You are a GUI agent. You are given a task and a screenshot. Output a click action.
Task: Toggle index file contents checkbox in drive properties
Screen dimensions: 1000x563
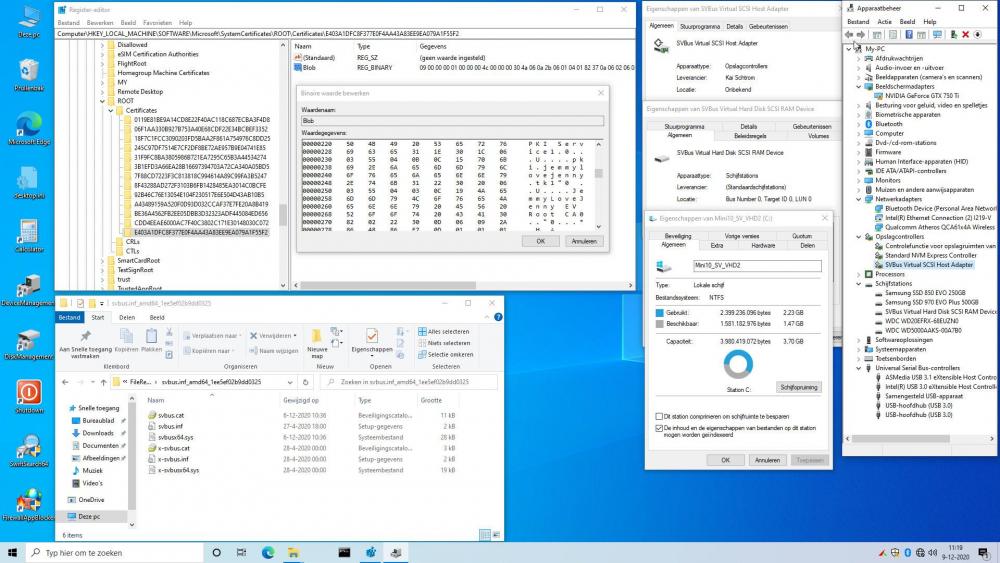659,428
